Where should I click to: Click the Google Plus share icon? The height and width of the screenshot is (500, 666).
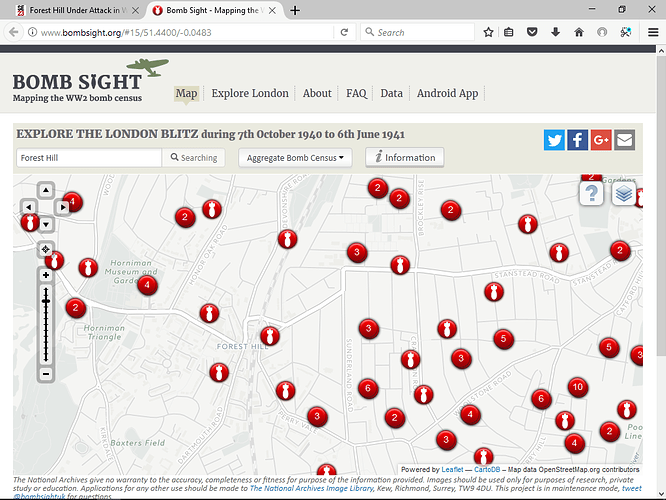[x=601, y=140]
